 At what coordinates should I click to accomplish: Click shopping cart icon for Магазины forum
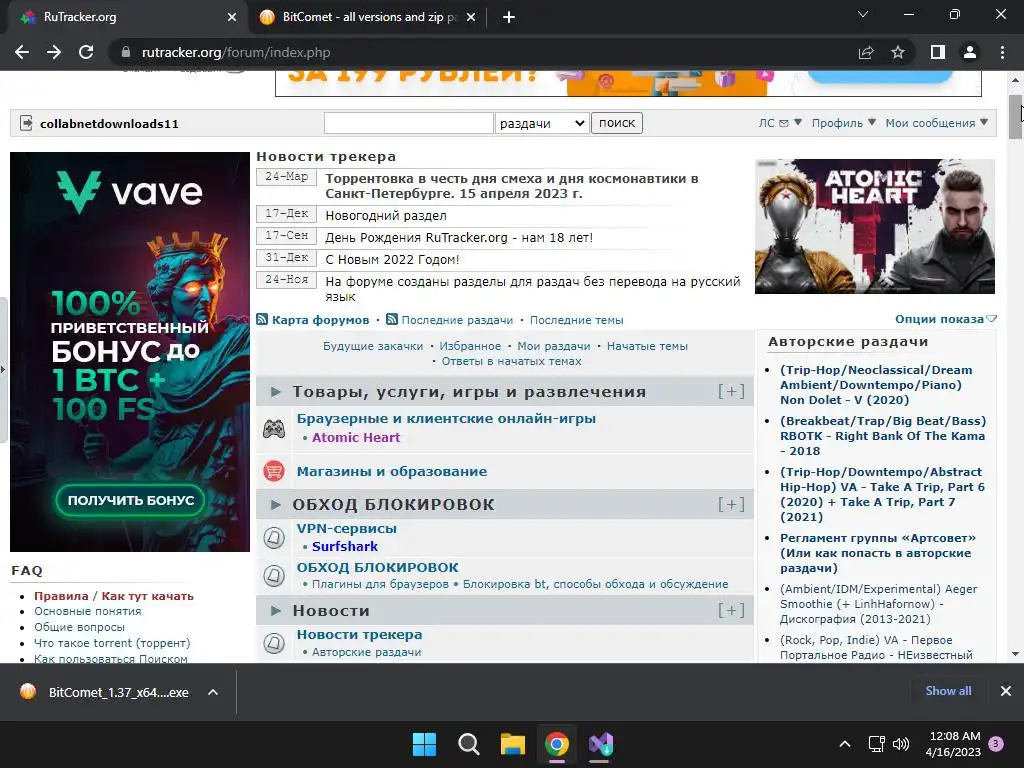pos(274,471)
